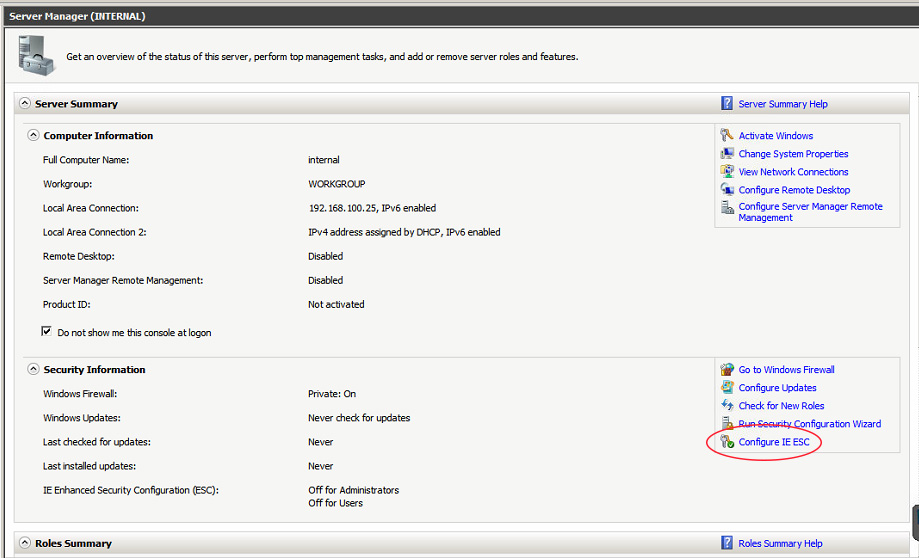Click the server toolbox icon in header
The width and height of the screenshot is (919, 558).
(36, 56)
